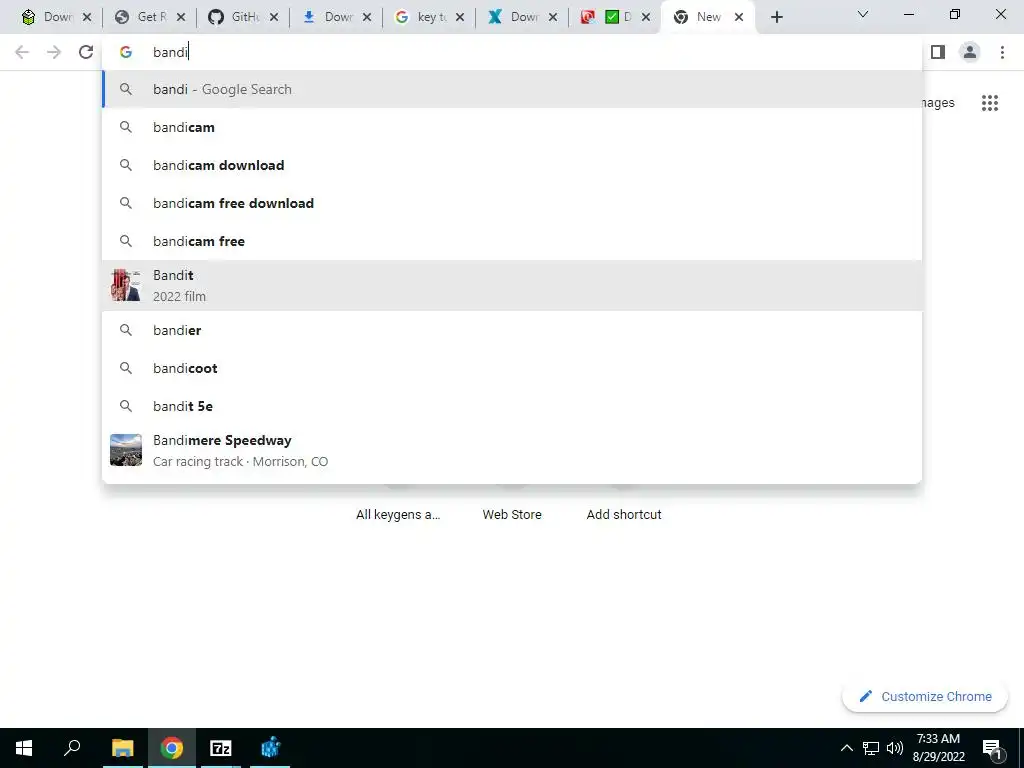1024x768 pixels.
Task: Close the 'key t' Google tab
Action: pos(460,17)
